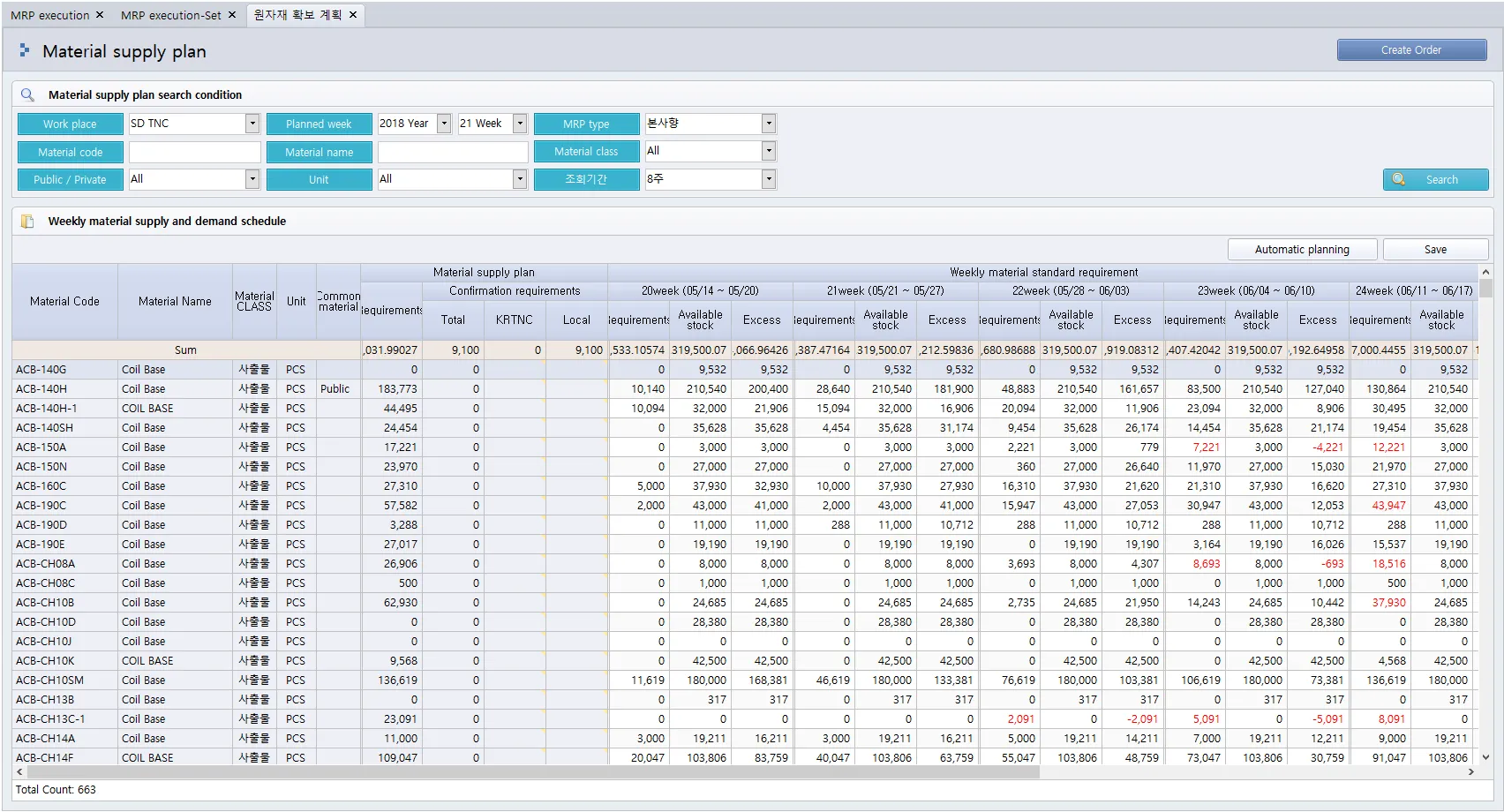Click the document icon beside weekly schedule title
Image resolution: width=1504 pixels, height=812 pixels.
click(x=27, y=222)
